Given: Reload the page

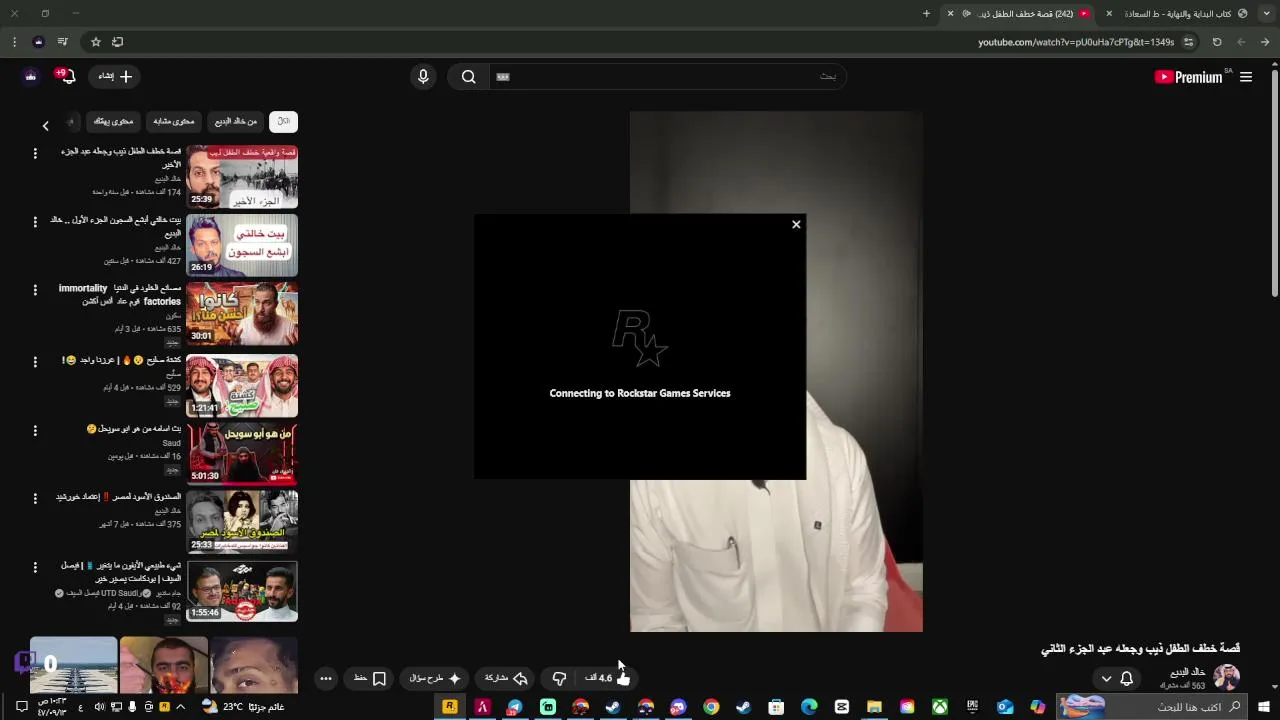Looking at the screenshot, I should 1217,42.
